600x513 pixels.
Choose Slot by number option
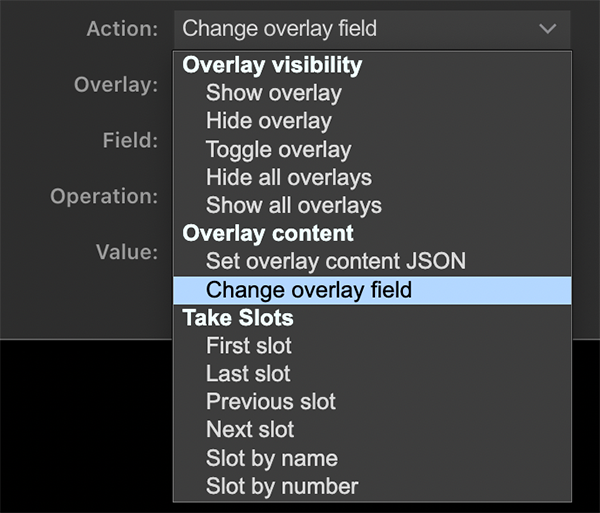(281, 487)
